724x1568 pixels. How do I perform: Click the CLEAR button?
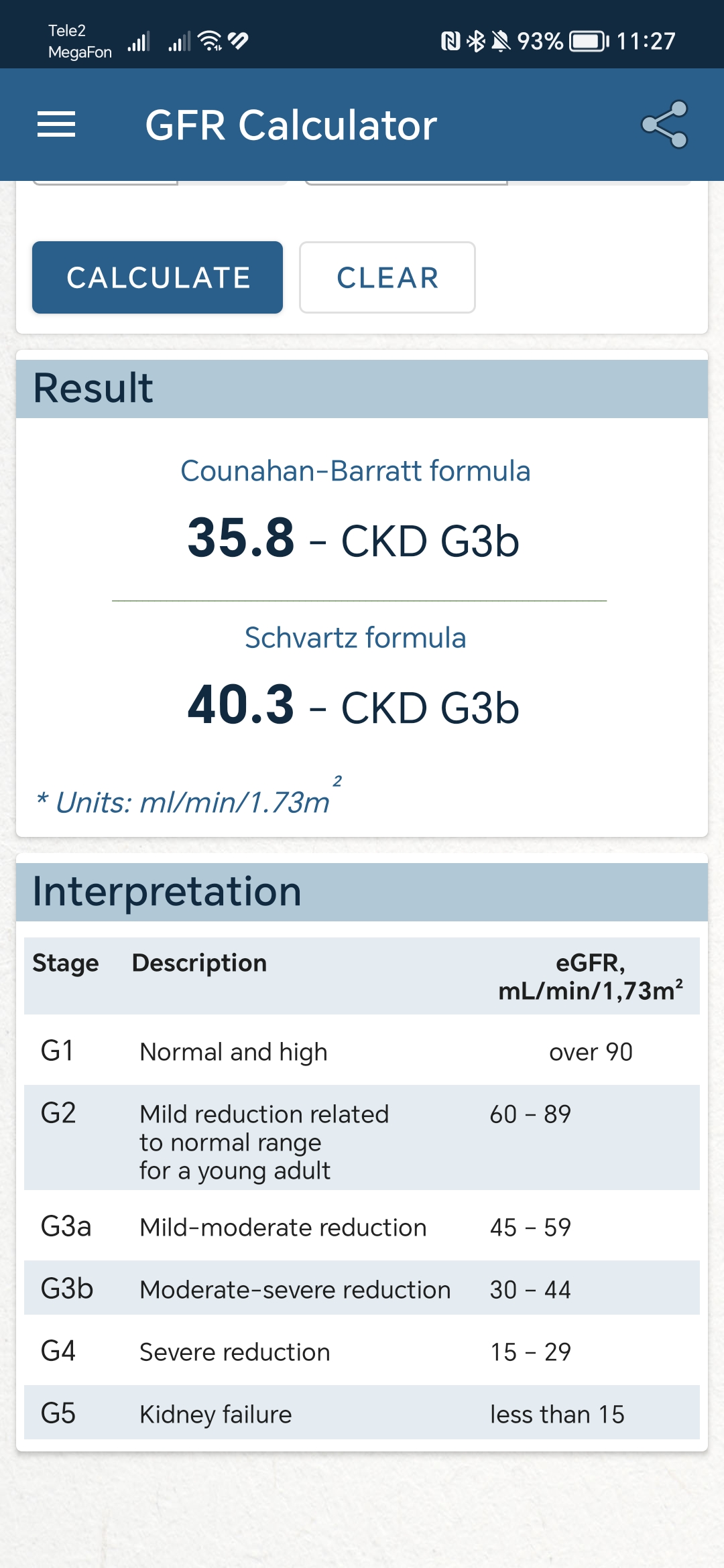(x=387, y=277)
